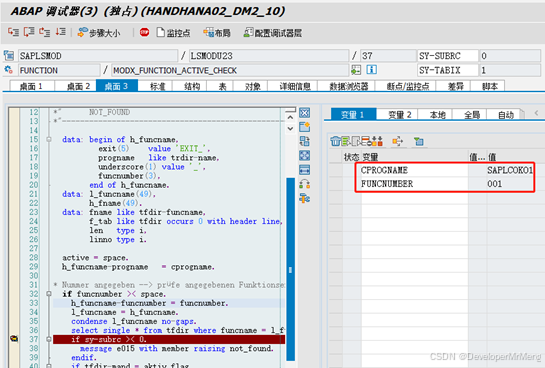Click the navigate-to-source icon after MODX_FUNCTION_ACTIVE_CHECK

356,70
